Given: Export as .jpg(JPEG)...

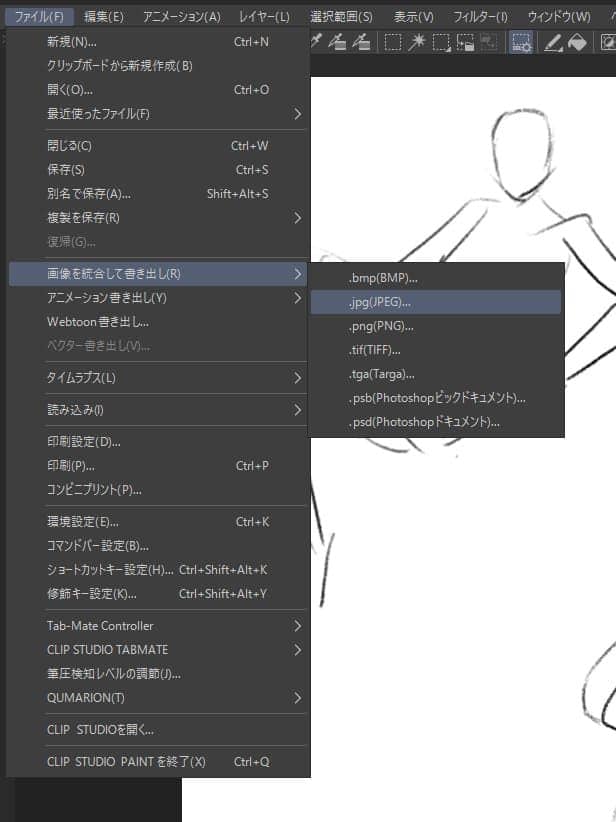Looking at the screenshot, I should coord(436,302).
